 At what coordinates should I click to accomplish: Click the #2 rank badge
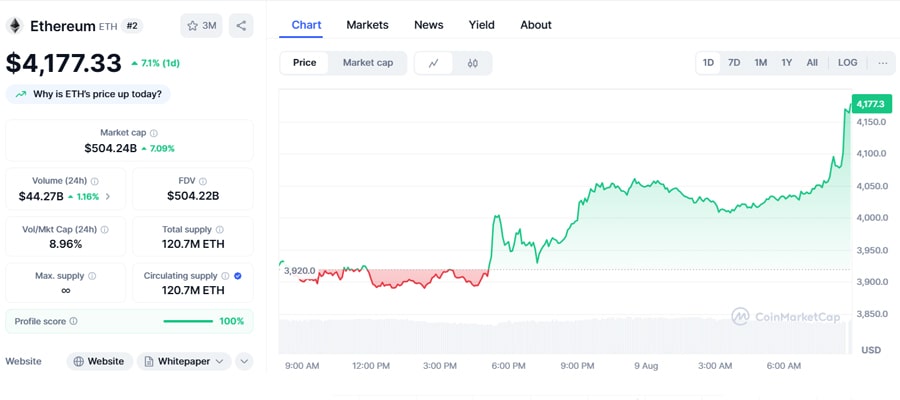tap(132, 26)
